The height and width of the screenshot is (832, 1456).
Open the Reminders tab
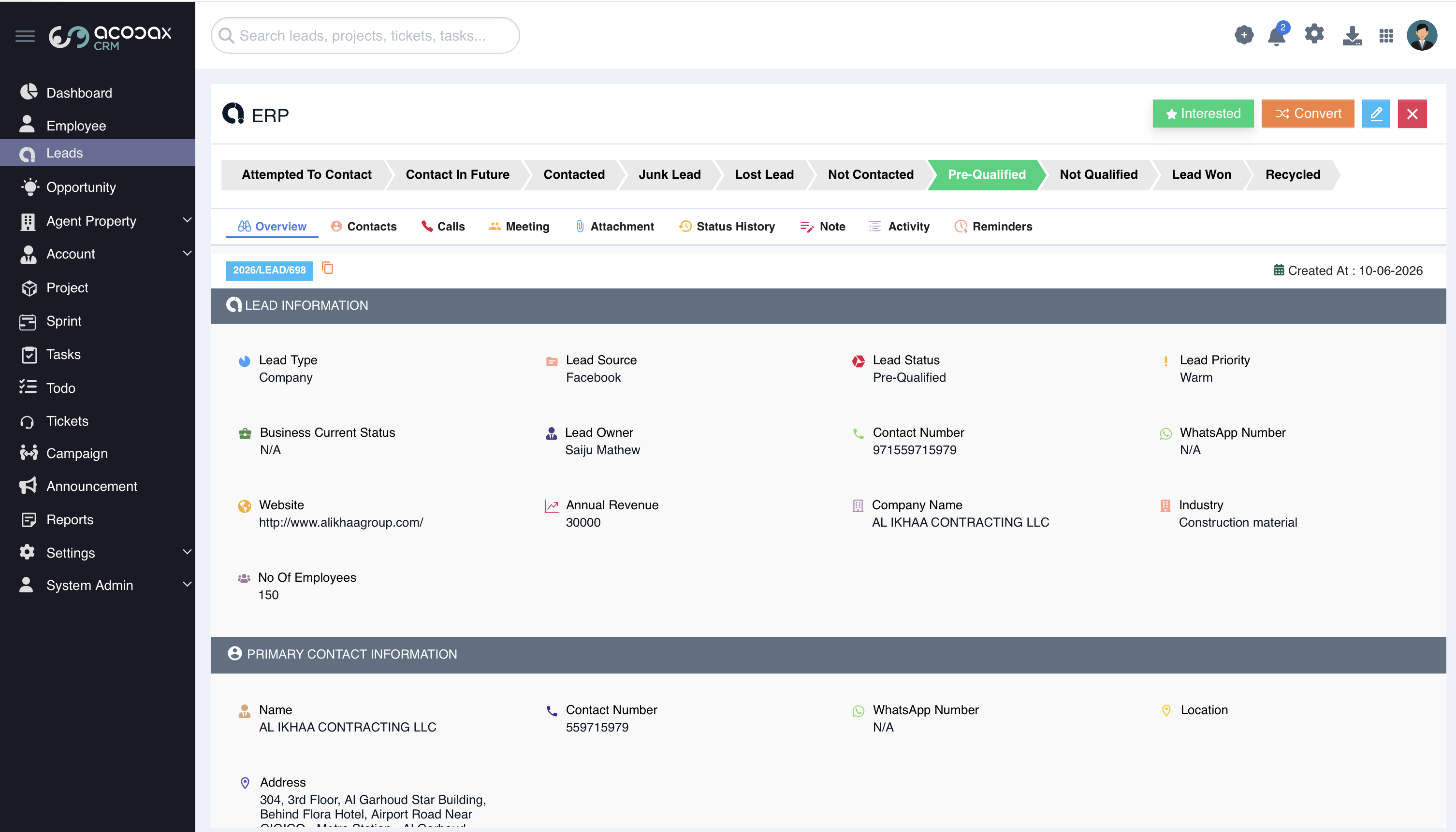point(993,226)
